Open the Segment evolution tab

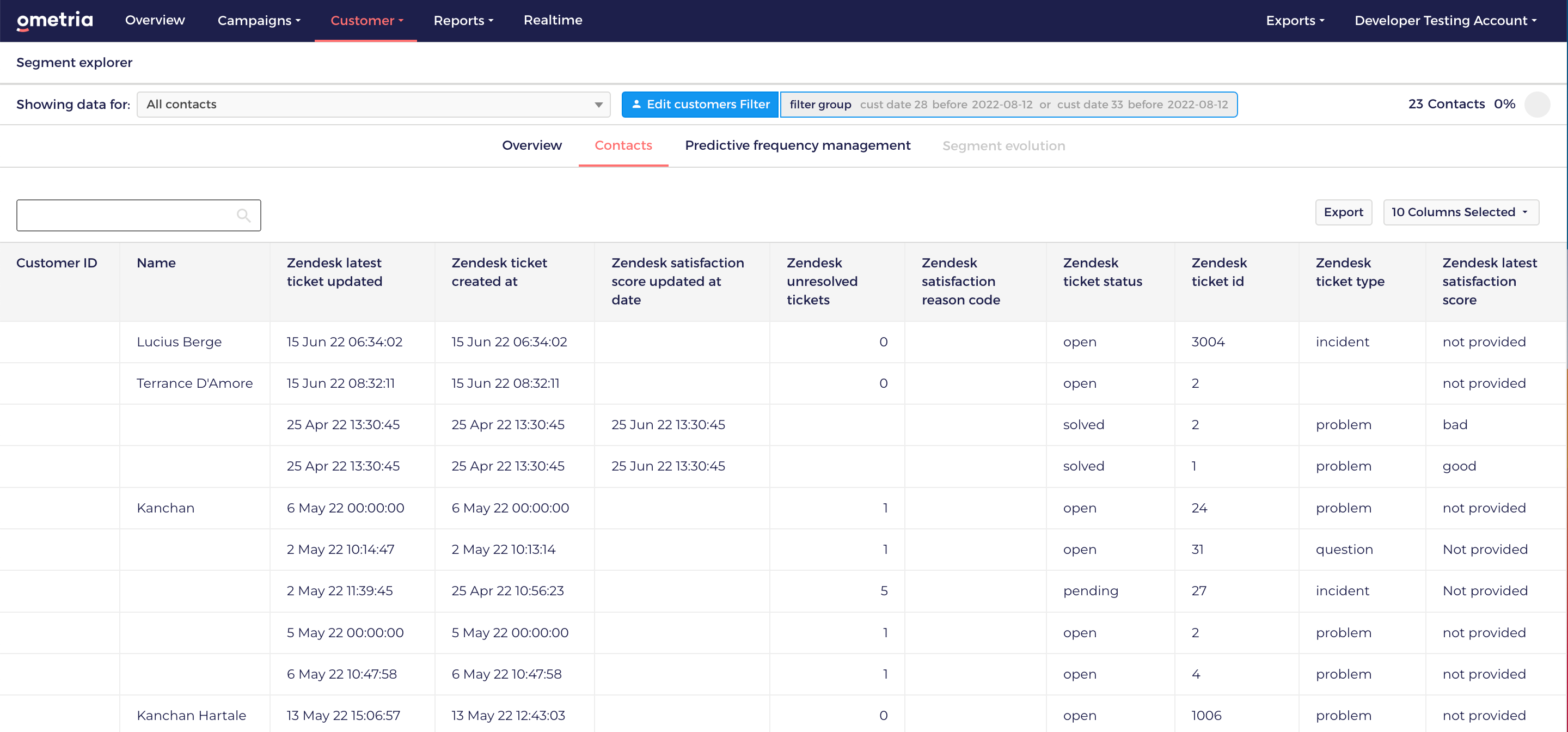1003,145
